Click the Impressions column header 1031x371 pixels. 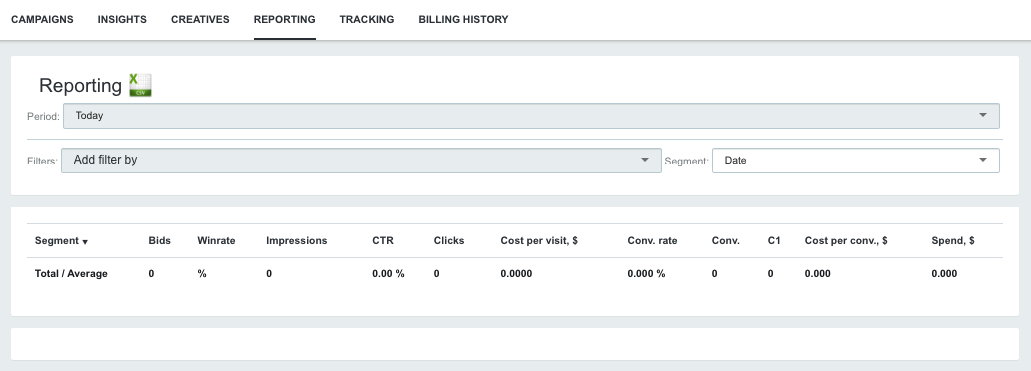click(297, 241)
